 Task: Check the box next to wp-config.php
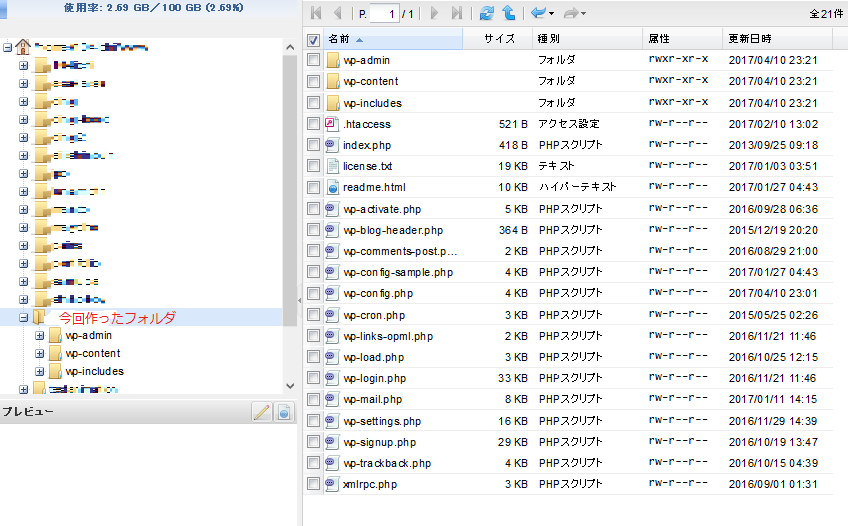point(314,293)
